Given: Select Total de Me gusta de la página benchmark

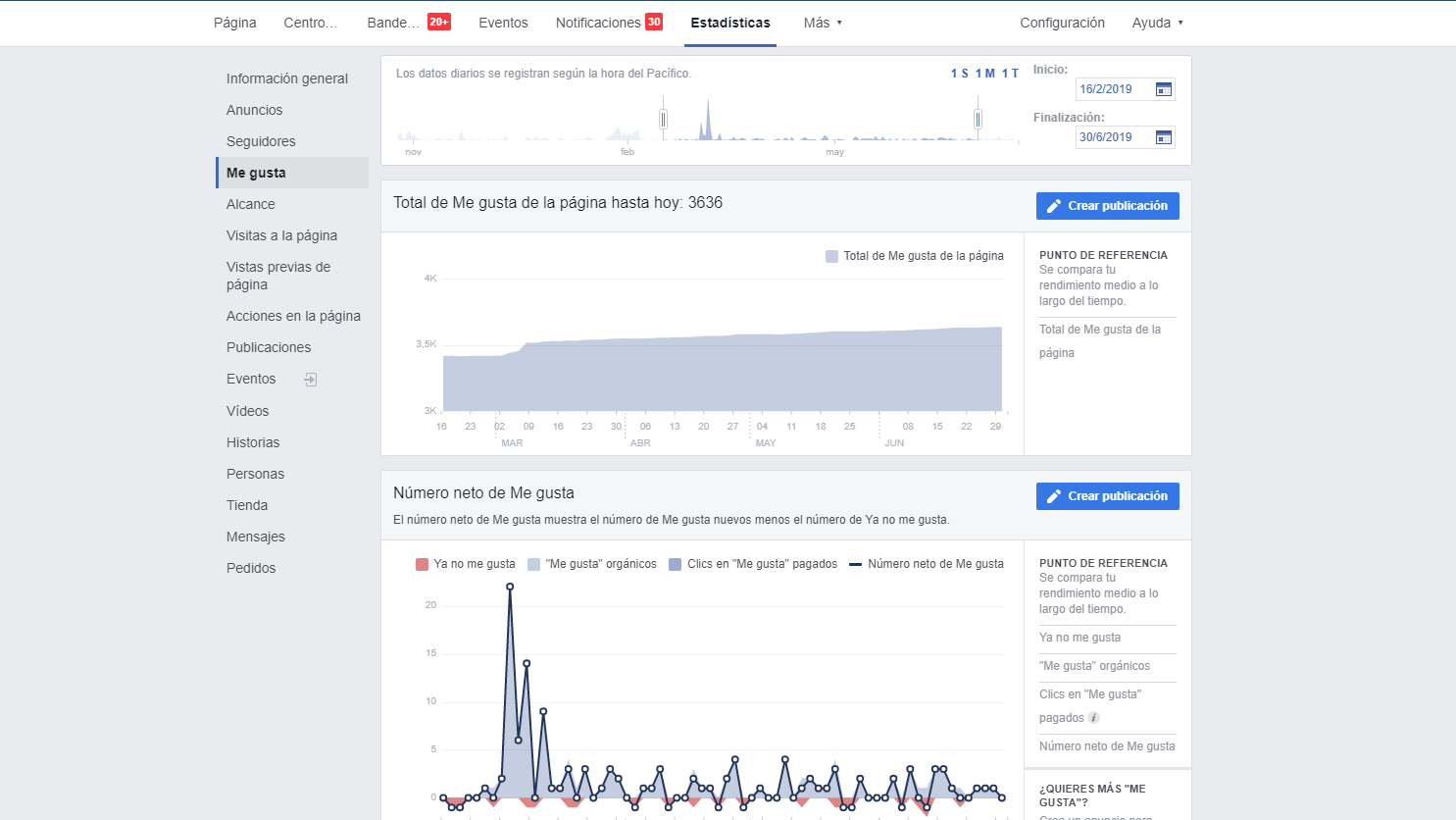Looking at the screenshot, I should pyautogui.click(x=1100, y=341).
